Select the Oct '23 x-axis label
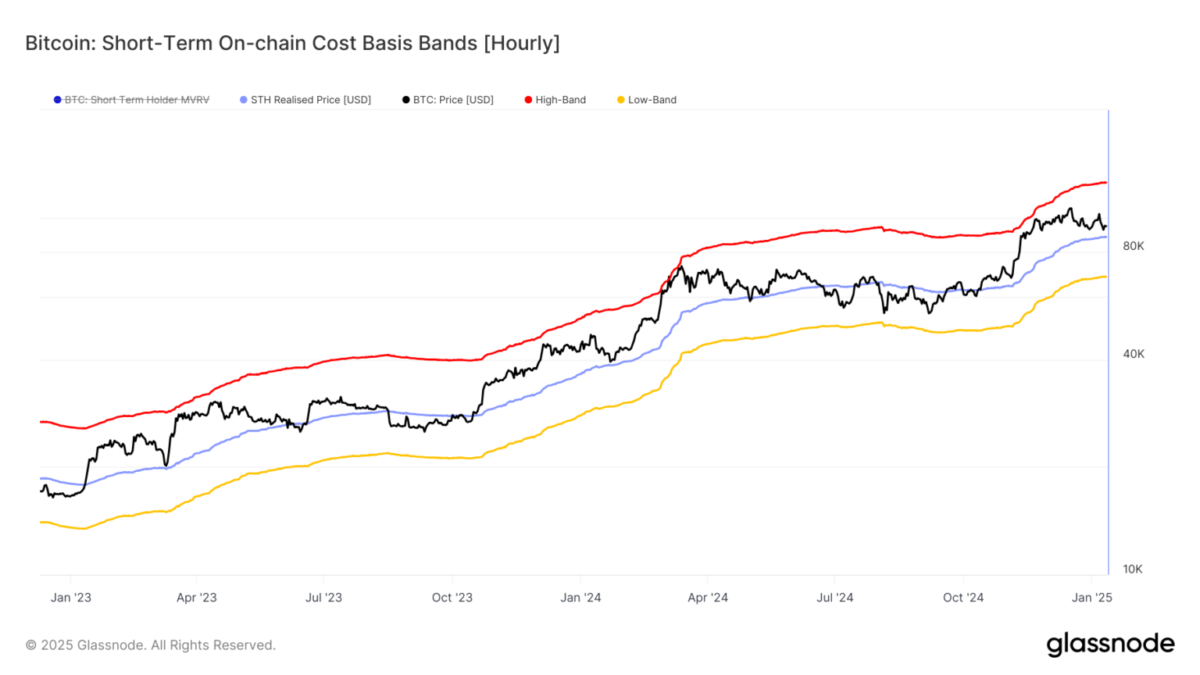 pyautogui.click(x=451, y=597)
